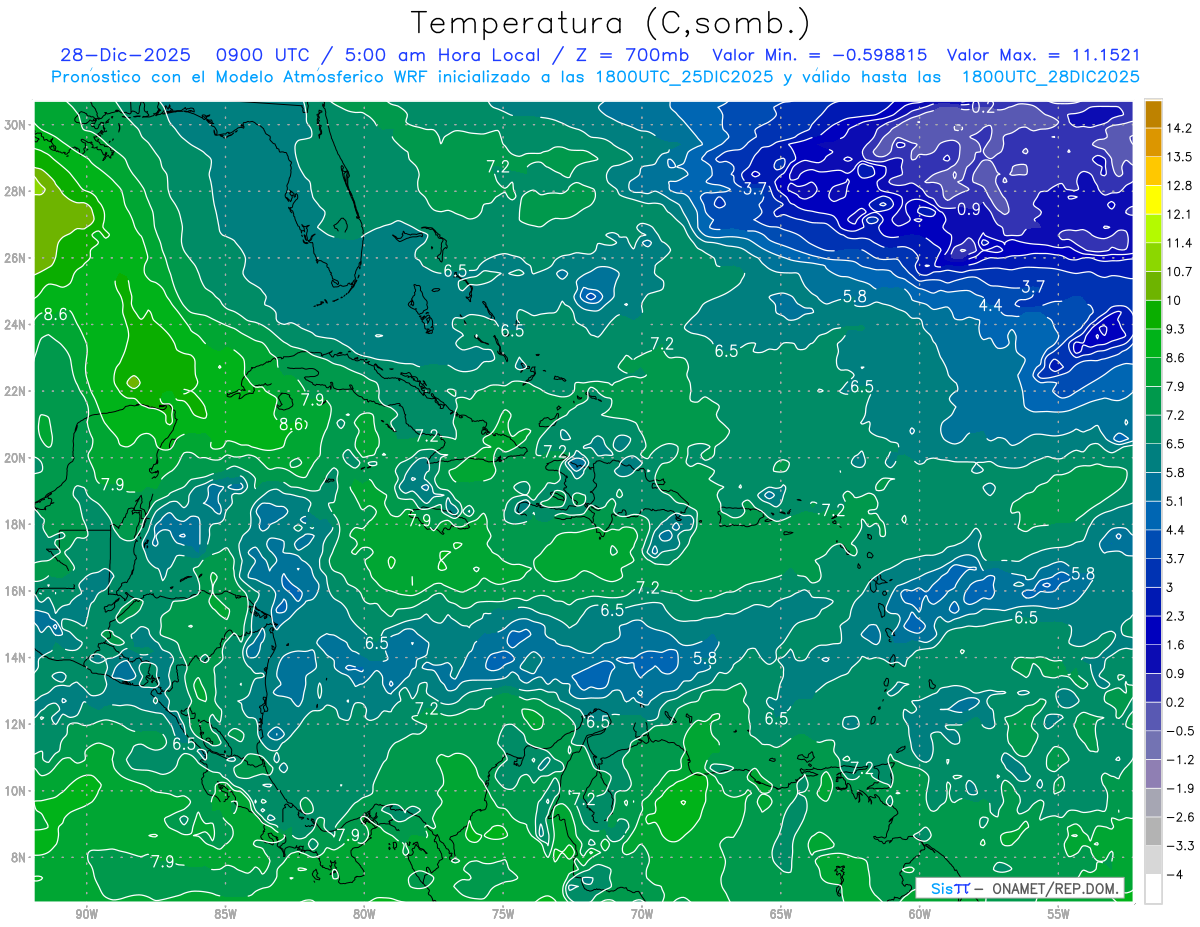Click the 75W longitude axis label
Image resolution: width=1200 pixels, height=927 pixels.
pos(503,915)
